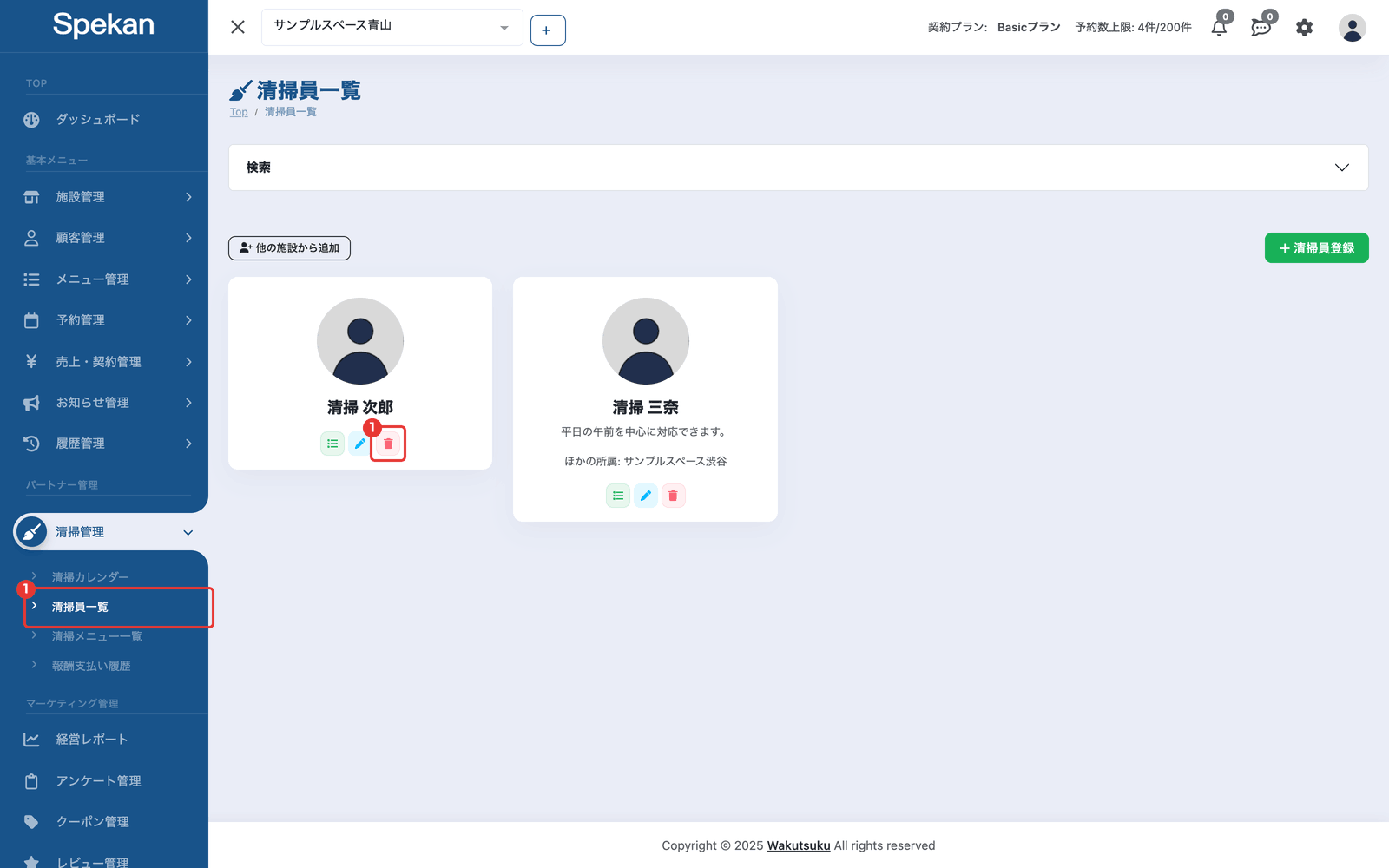The height and width of the screenshot is (868, 1389).
Task: Follow the Top breadcrumb link
Action: pos(239,112)
